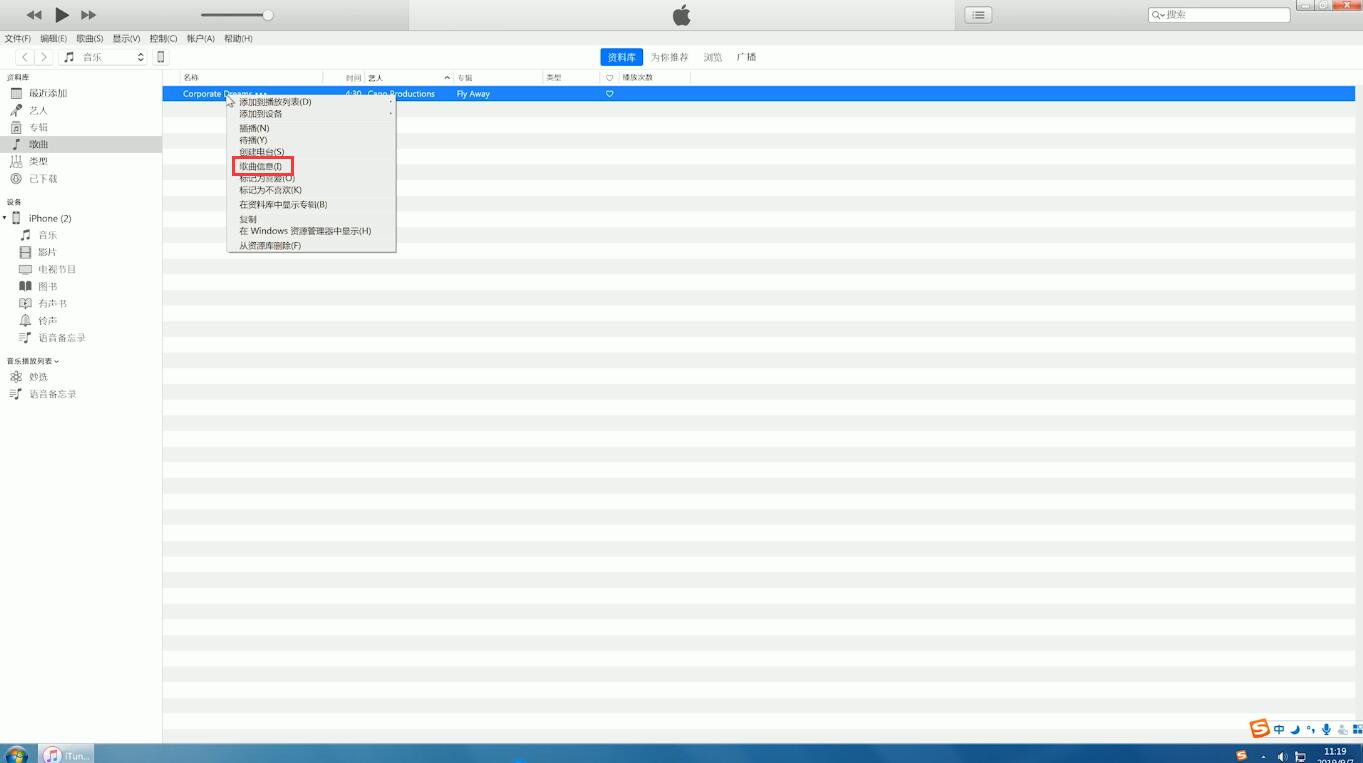
Task: Click the iTunes taskbar button
Action: tap(66, 755)
